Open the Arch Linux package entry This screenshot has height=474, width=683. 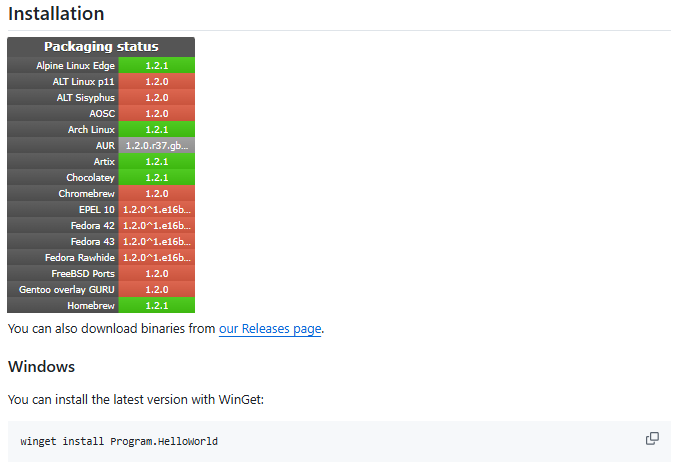tap(101, 129)
